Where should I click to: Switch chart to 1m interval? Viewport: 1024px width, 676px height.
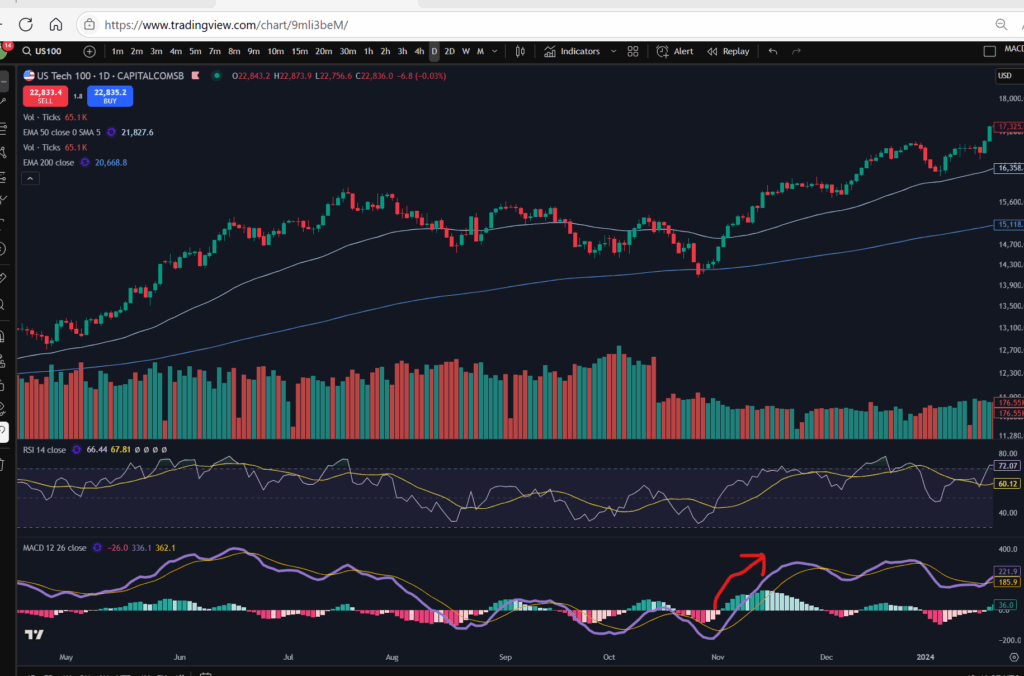coord(118,51)
